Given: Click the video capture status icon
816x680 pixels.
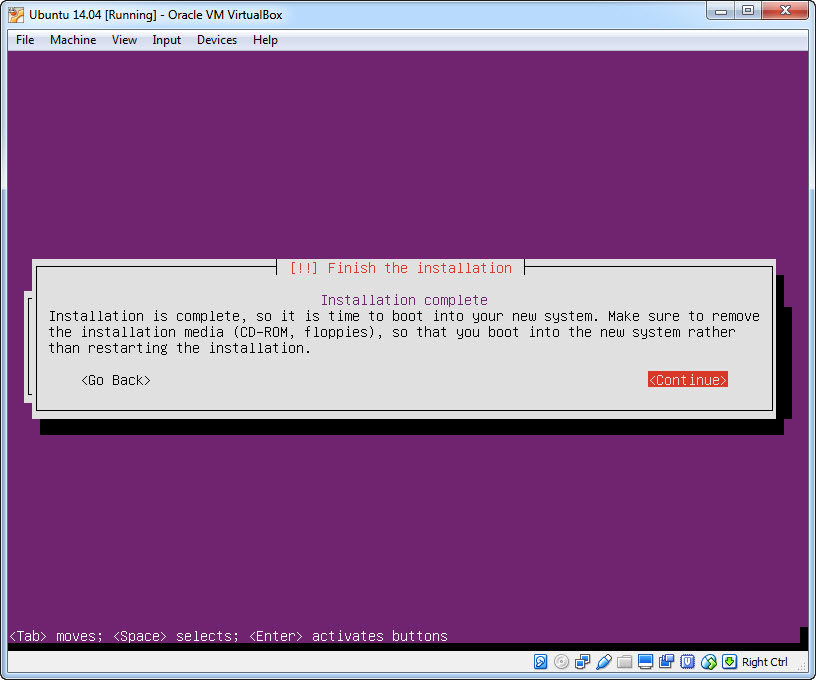Looking at the screenshot, I should point(667,662).
